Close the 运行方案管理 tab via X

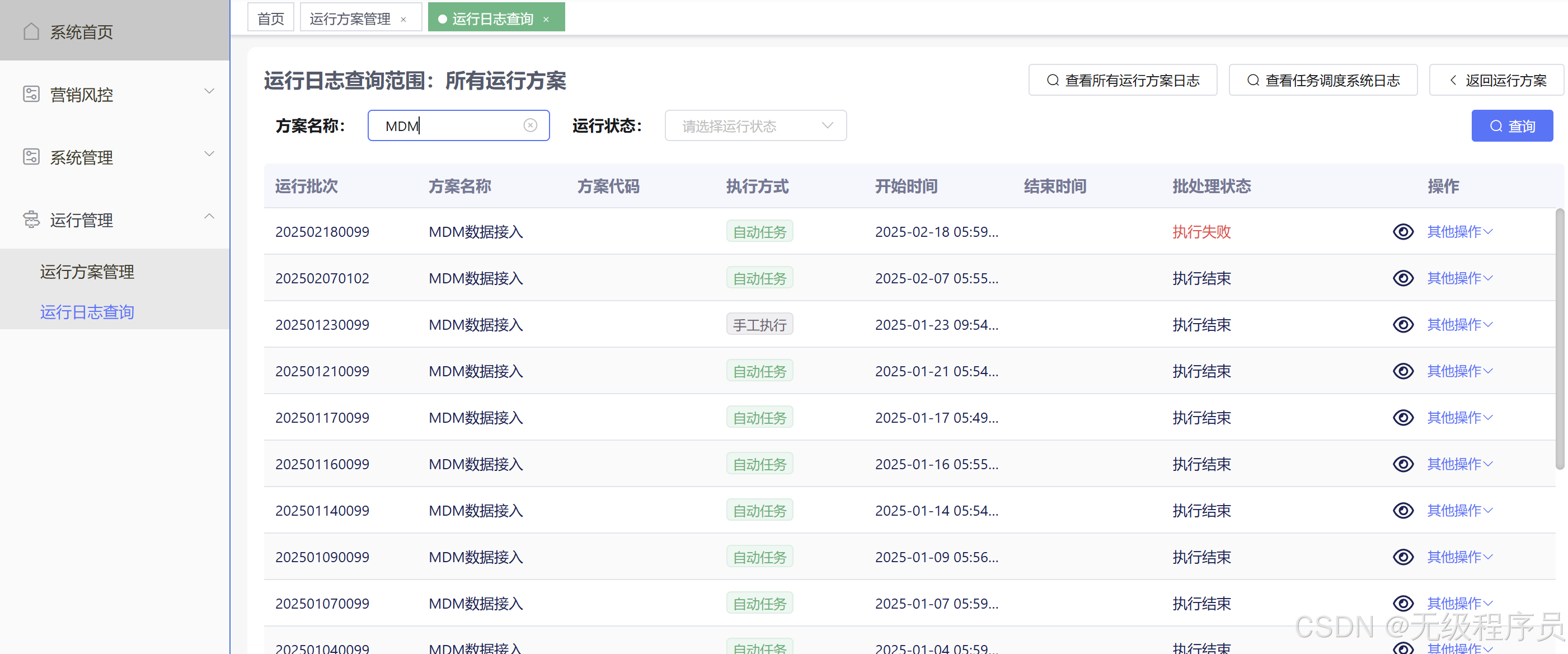tap(403, 20)
